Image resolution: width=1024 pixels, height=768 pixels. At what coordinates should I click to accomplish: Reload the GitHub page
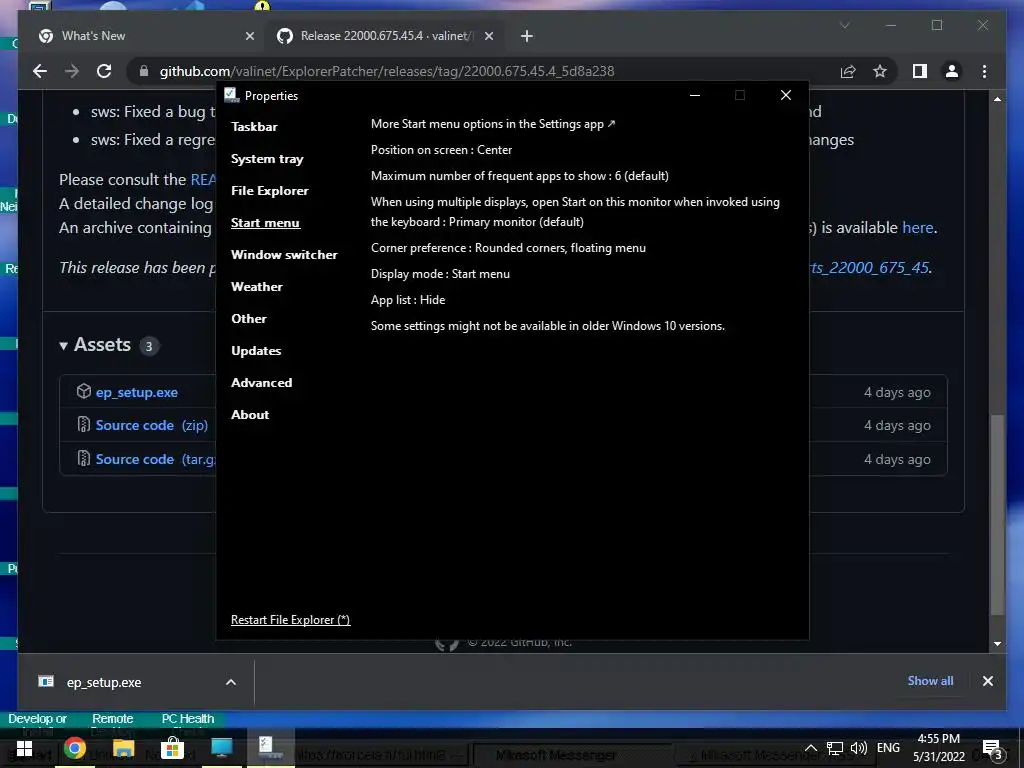(104, 71)
